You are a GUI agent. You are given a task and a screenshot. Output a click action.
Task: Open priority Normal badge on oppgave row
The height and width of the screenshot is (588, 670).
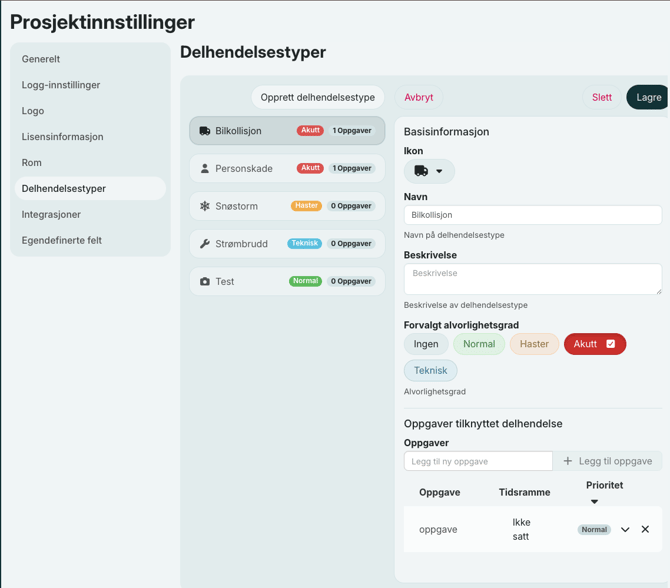tap(594, 529)
